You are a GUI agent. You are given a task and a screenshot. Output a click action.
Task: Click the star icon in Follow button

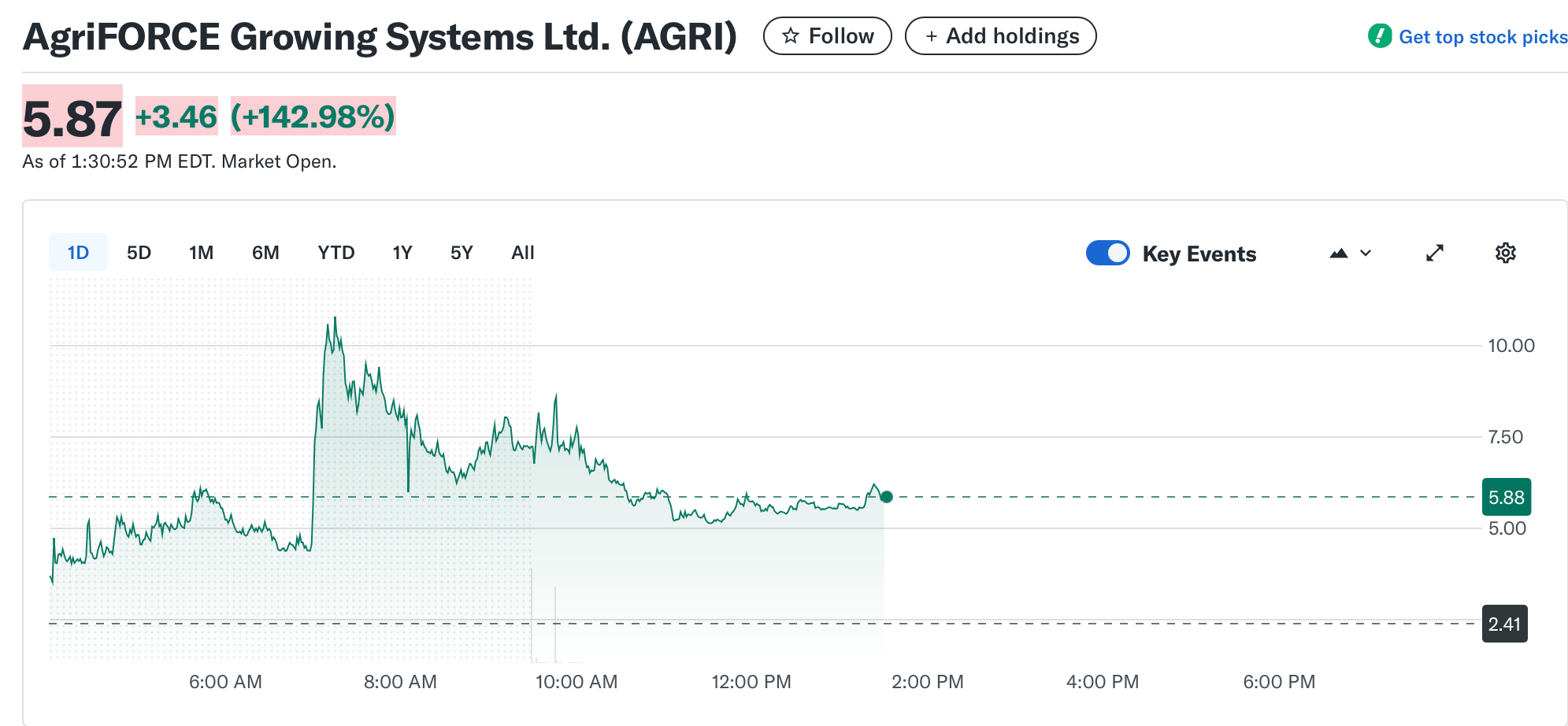pyautogui.click(x=791, y=36)
